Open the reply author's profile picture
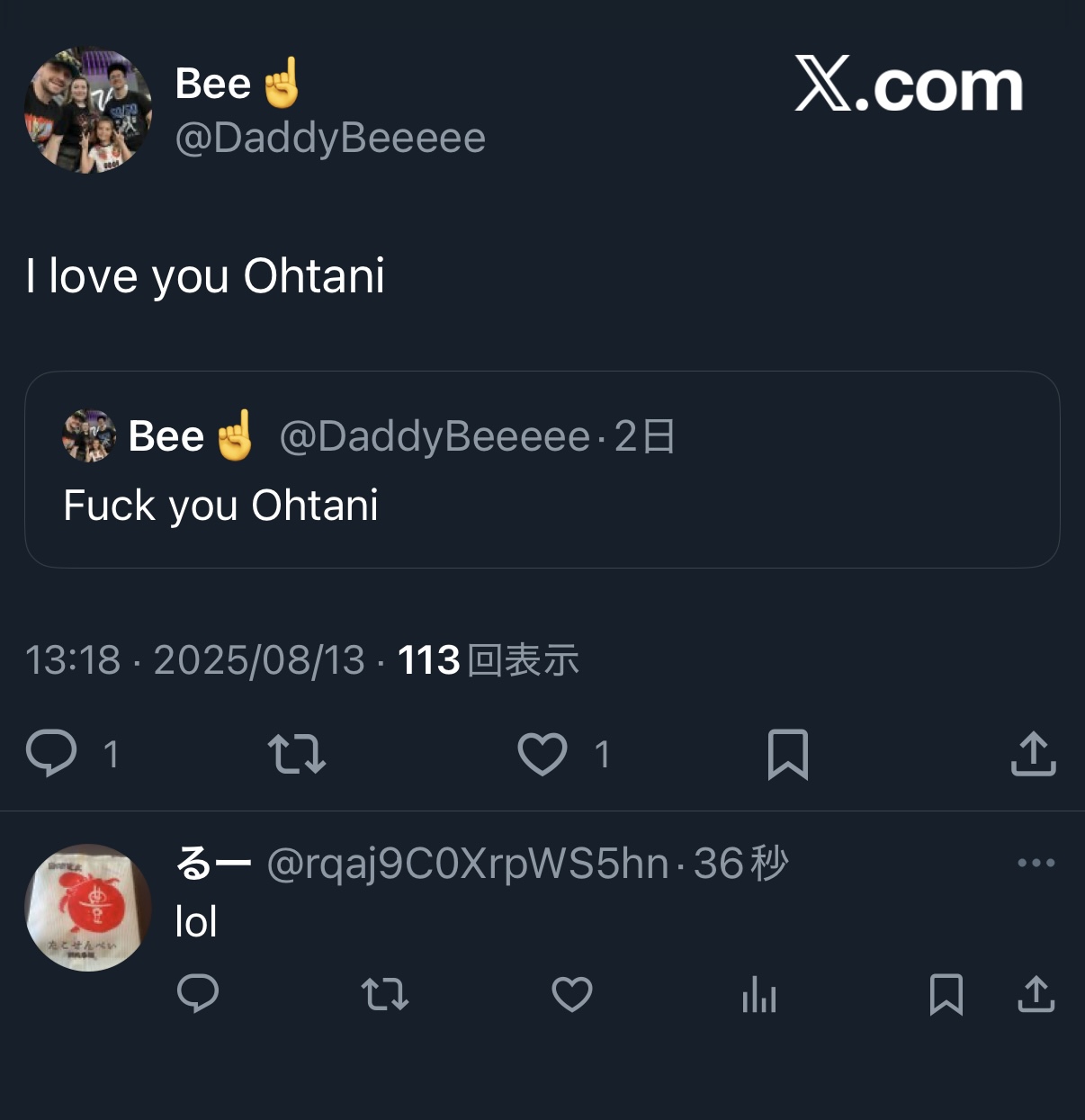This screenshot has height=1120, width=1085. [x=88, y=907]
